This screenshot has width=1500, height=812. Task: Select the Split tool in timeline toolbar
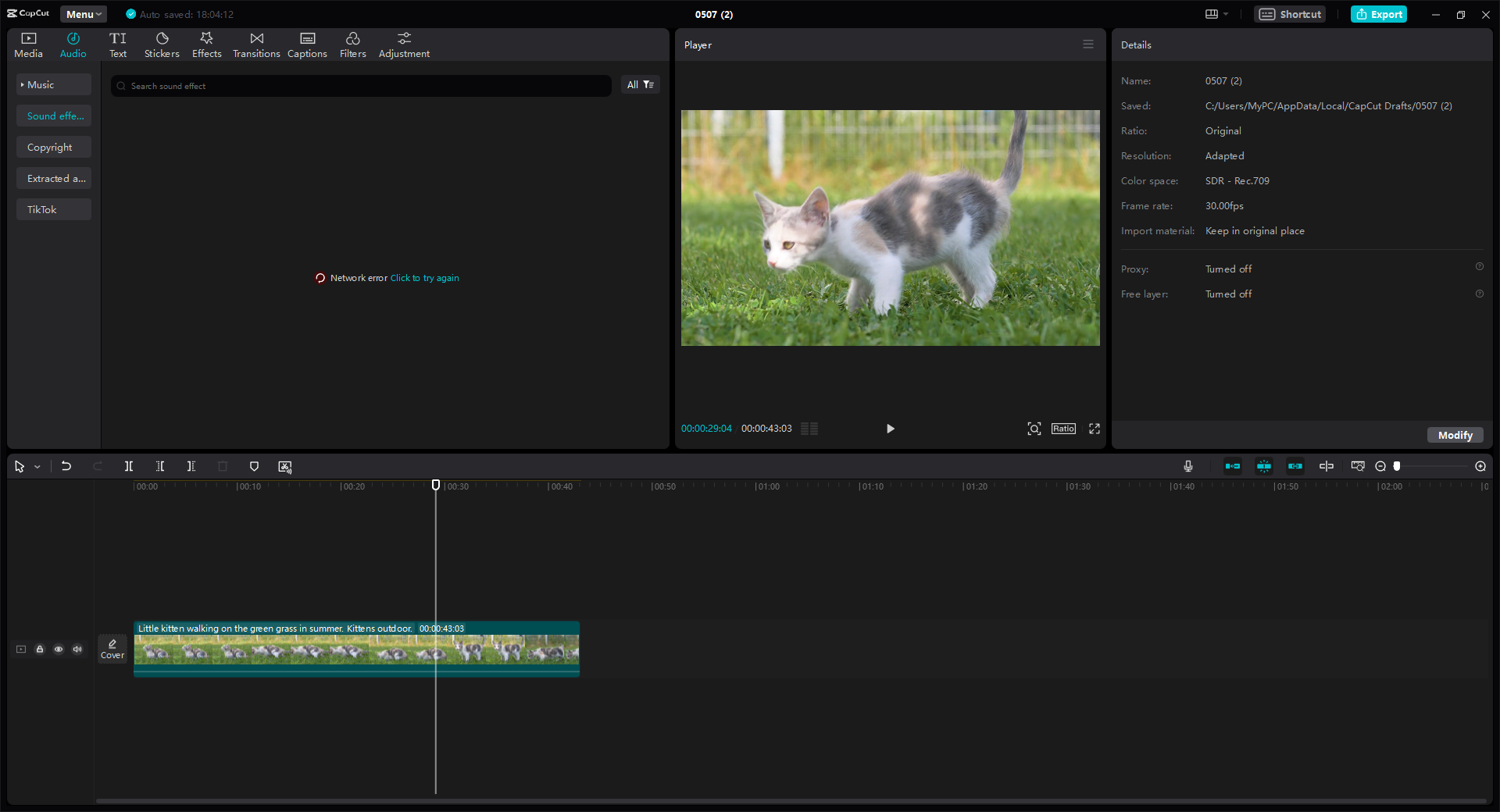pyautogui.click(x=129, y=466)
